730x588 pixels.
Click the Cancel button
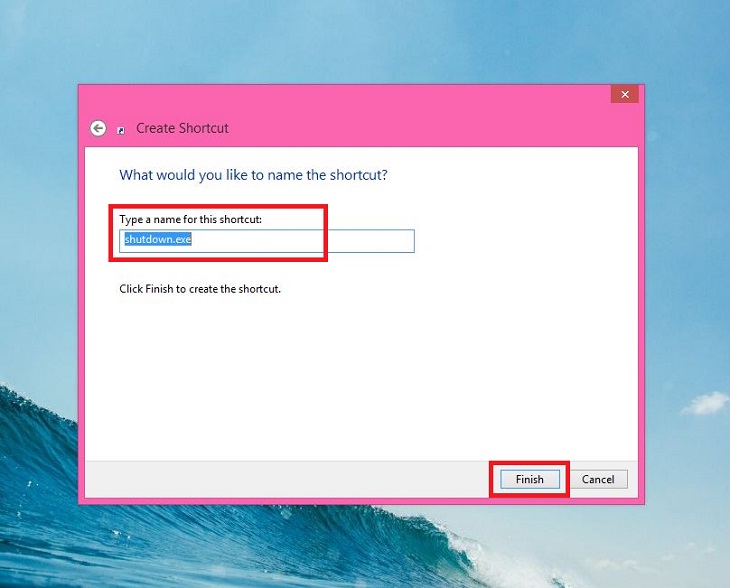(598, 479)
